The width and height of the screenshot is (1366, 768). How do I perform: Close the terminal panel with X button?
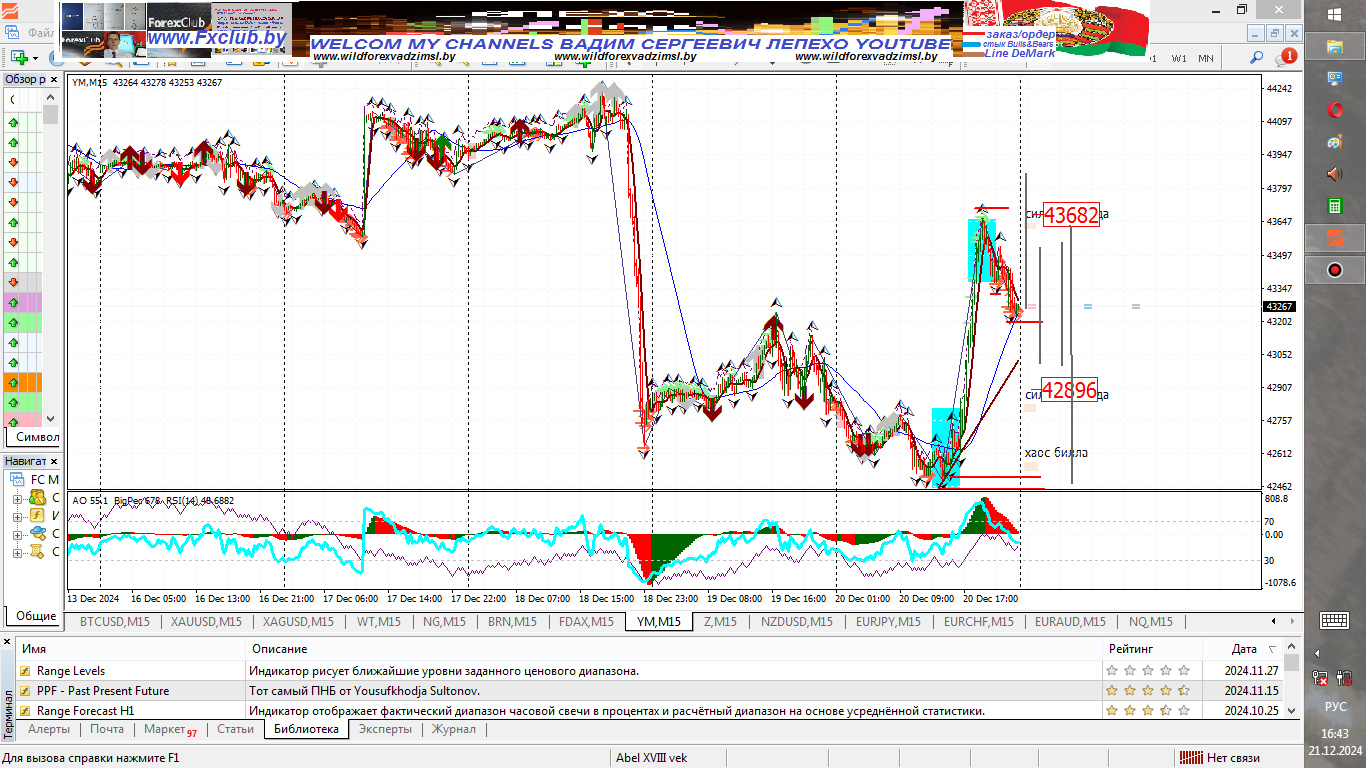8,641
